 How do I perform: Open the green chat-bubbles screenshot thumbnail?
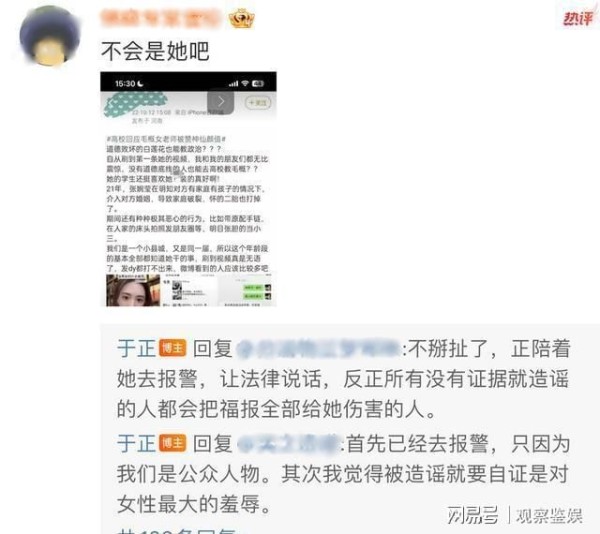(247, 290)
